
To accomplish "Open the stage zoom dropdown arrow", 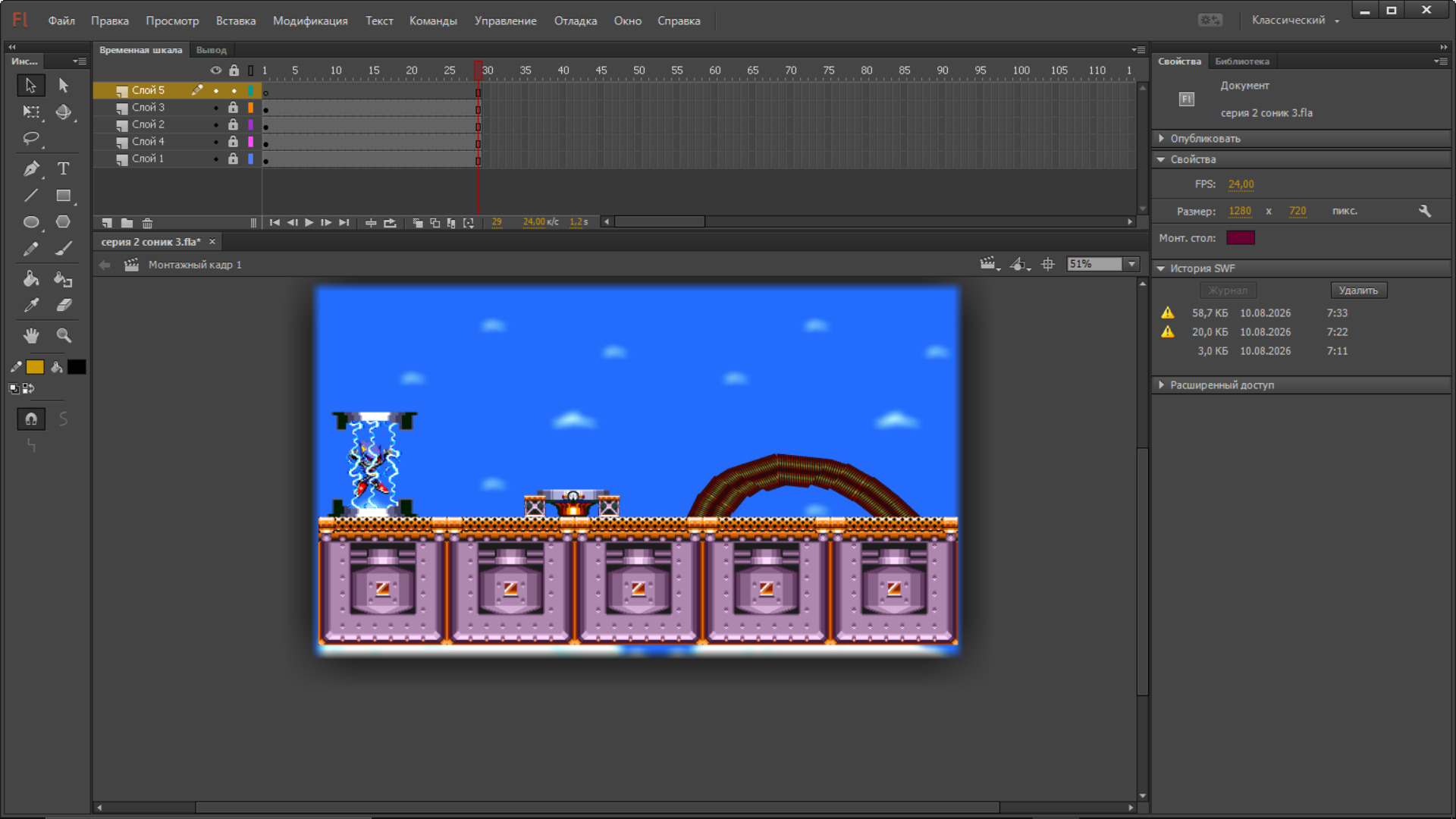I will pos(1132,264).
